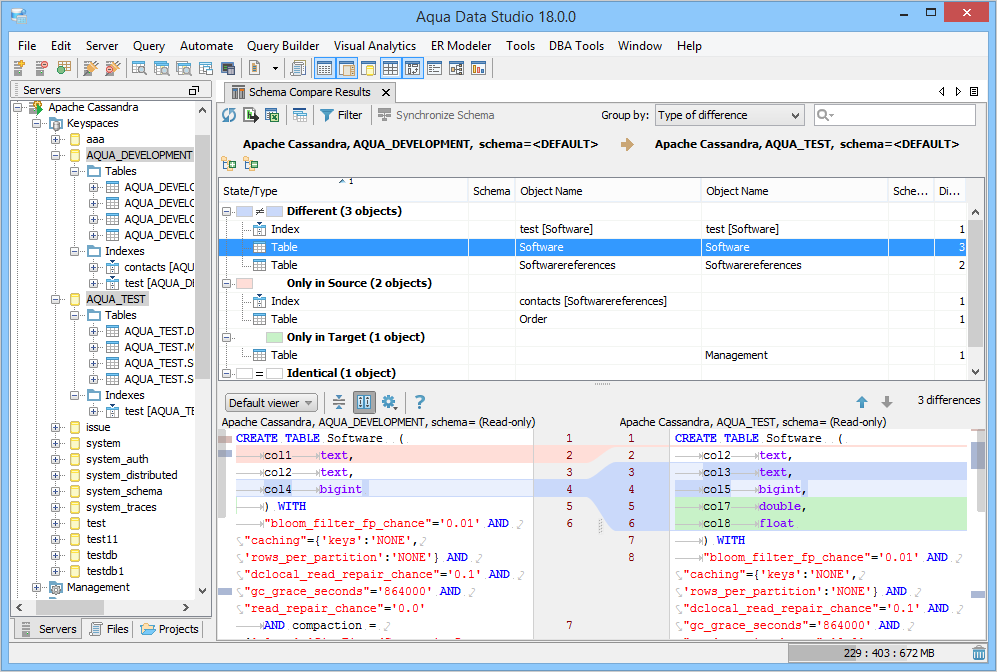
Task: Click the Servers panel restore window icon
Action: [194, 90]
